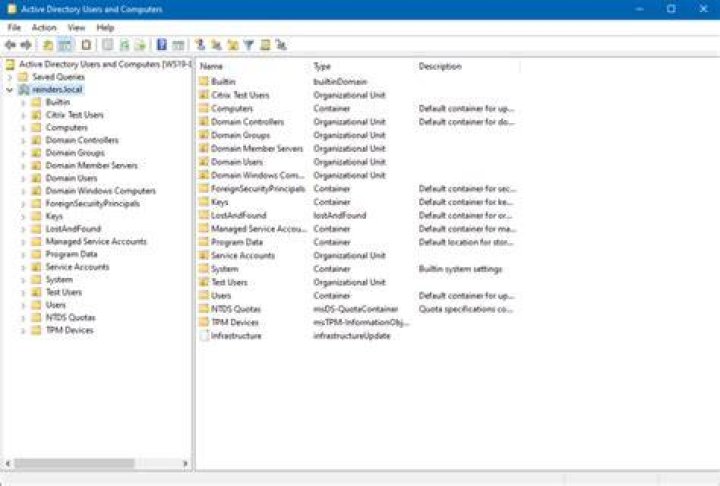Click the Refresh toolbar icon

124,45
